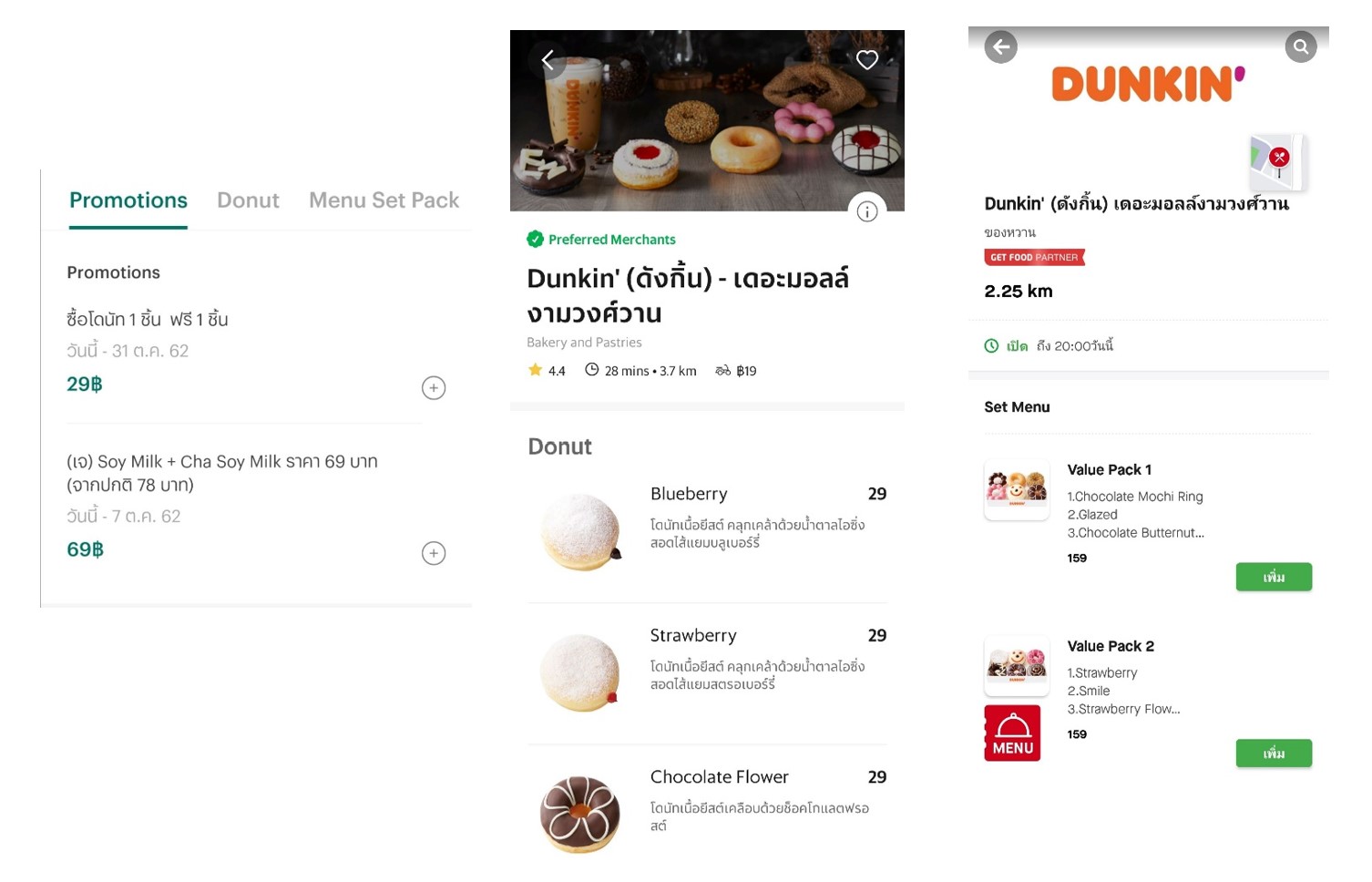Viewport: 1372px width, 882px height.
Task: Tap the clock delivery time icon
Action: [x=591, y=370]
